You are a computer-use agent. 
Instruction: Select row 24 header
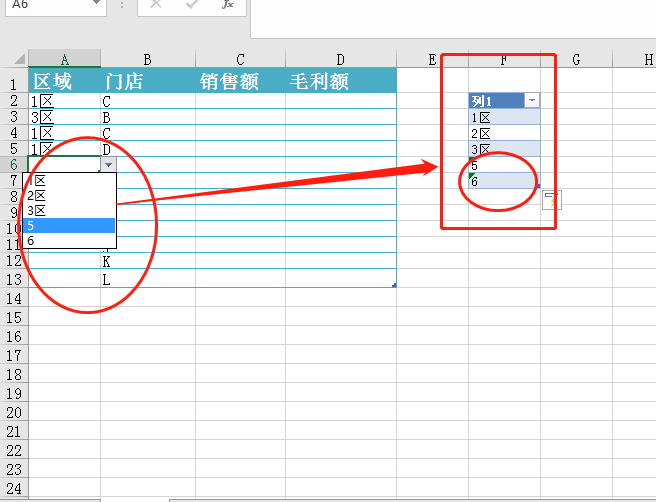(x=14, y=488)
